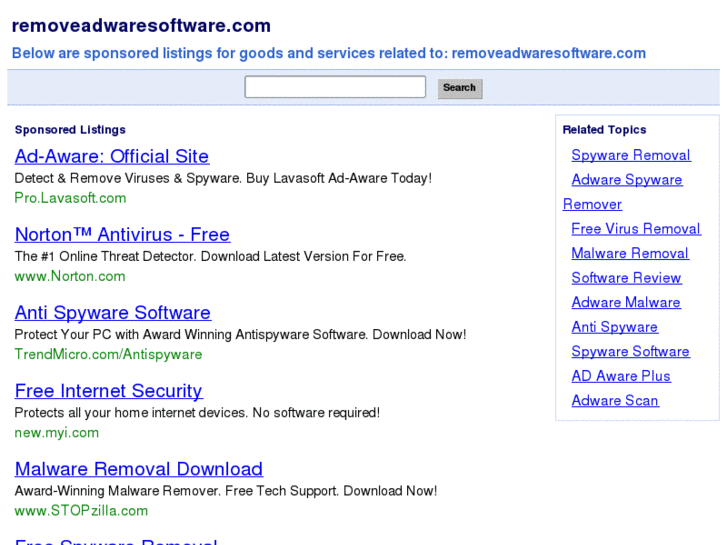The height and width of the screenshot is (545, 727).
Task: Select the Spyware Removal related topic
Action: pos(631,155)
